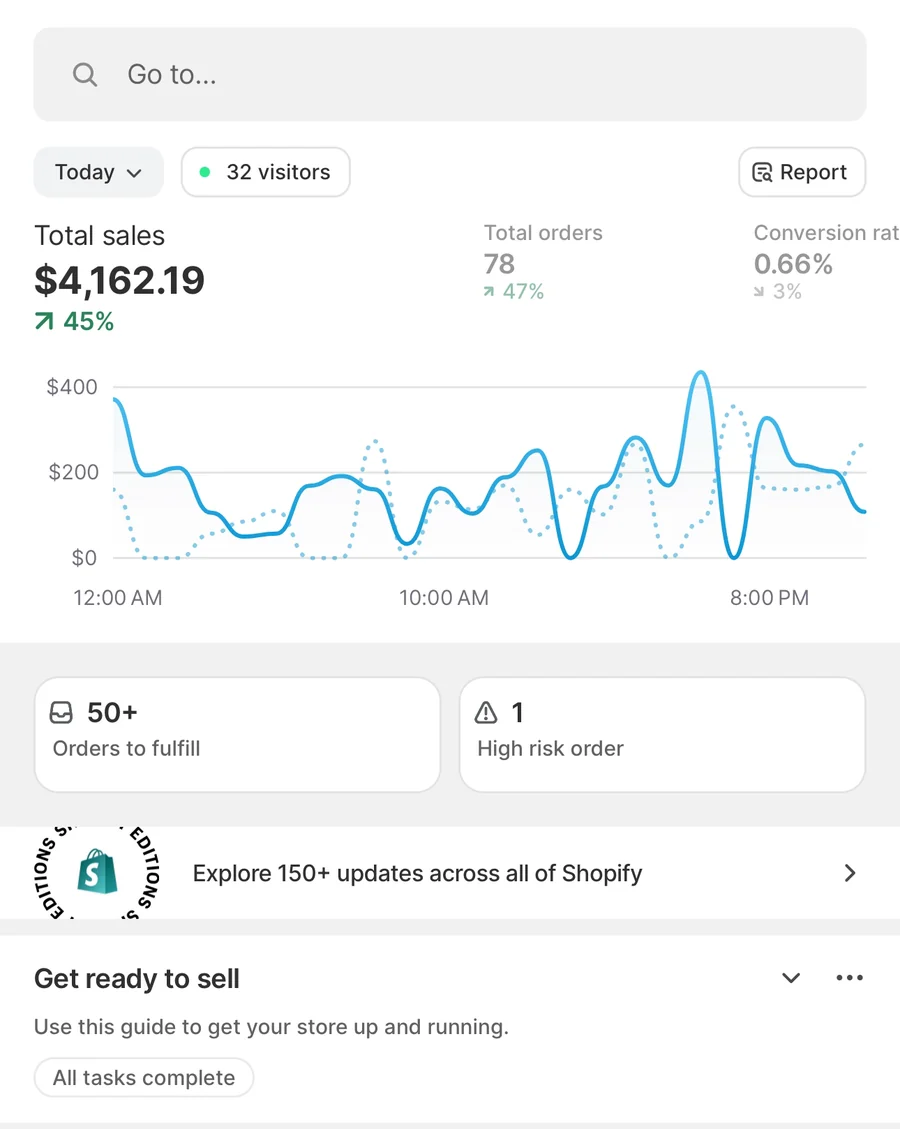Screen dimensions: 900x1129
Task: Click the sales peak on the chart line
Action: coord(700,373)
